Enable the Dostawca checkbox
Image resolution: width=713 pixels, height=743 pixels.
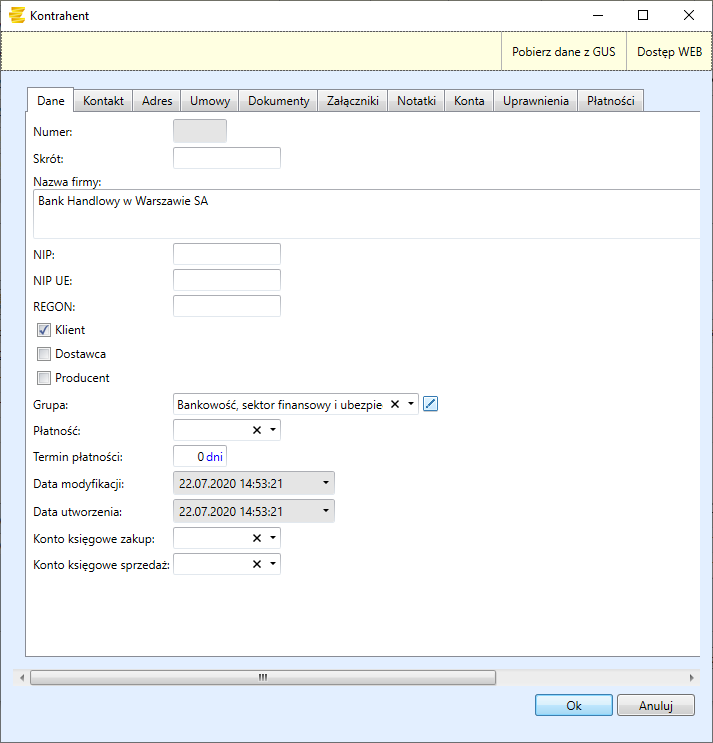click(x=44, y=354)
